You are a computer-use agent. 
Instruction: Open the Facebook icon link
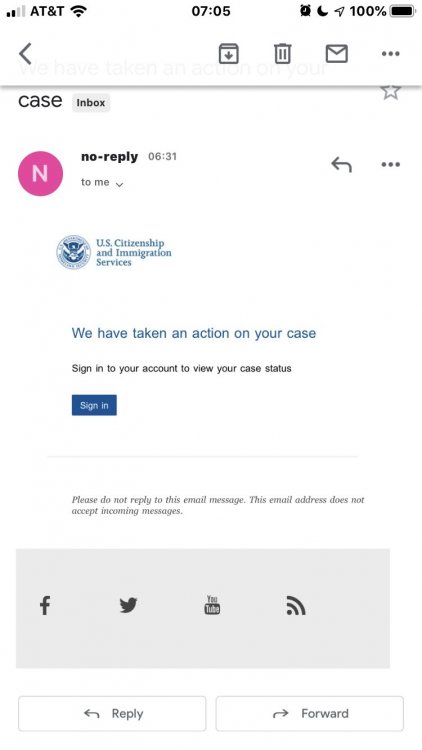[x=44, y=605]
